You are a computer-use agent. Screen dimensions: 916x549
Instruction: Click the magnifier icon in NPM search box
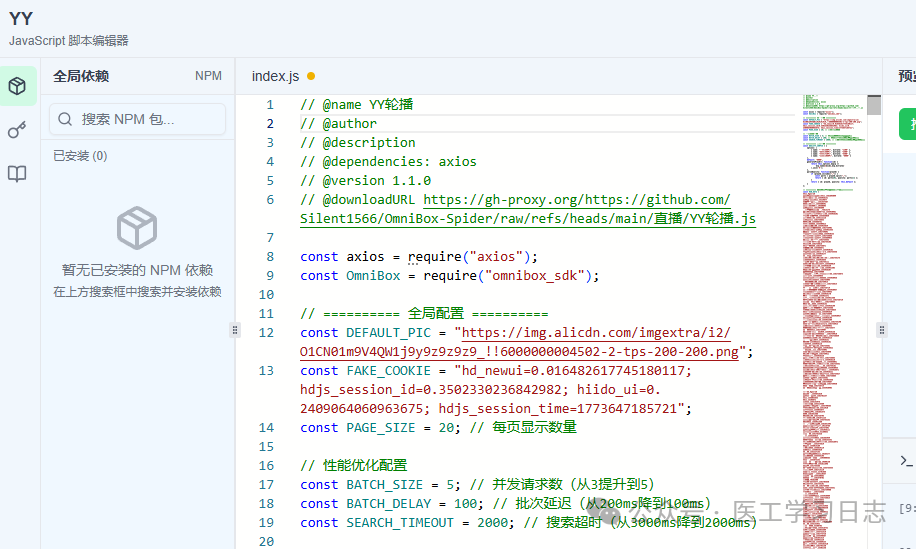tap(66, 119)
